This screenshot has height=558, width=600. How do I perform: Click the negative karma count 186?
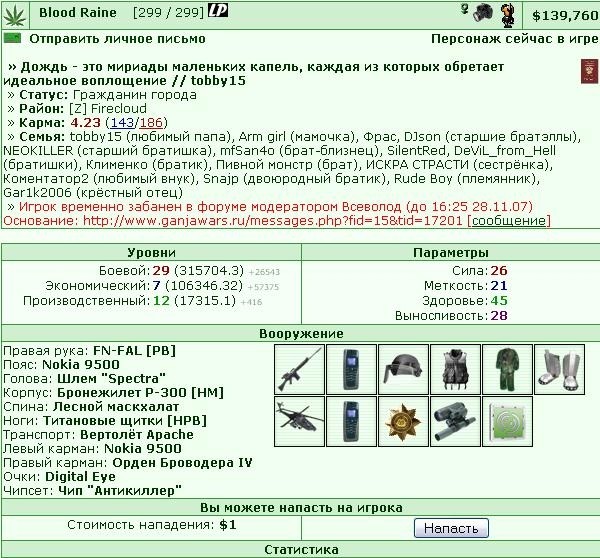[x=151, y=122]
